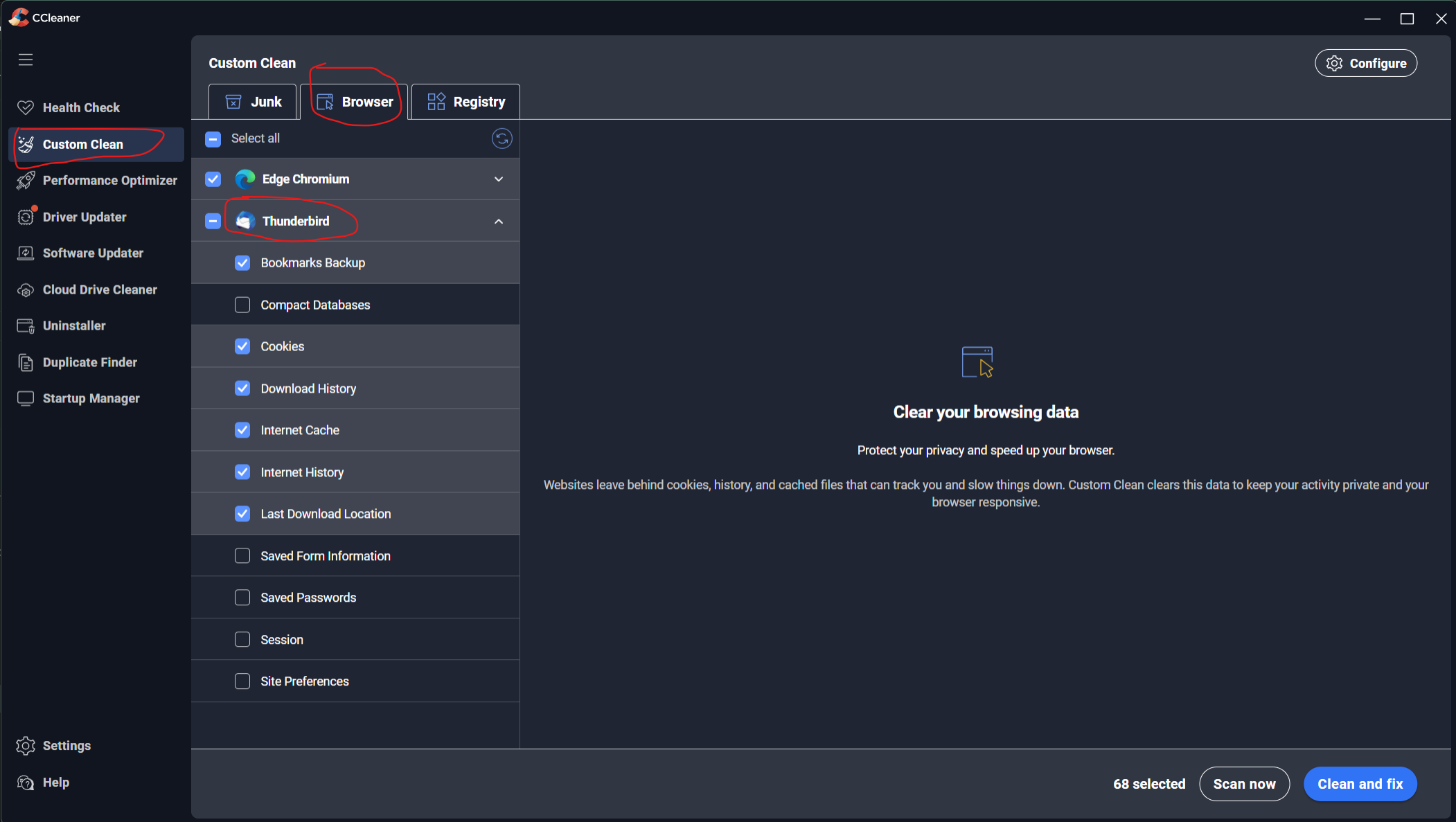The image size is (1456, 822).
Task: Expand the Edge Chromium section chevron
Action: pyautogui.click(x=499, y=179)
